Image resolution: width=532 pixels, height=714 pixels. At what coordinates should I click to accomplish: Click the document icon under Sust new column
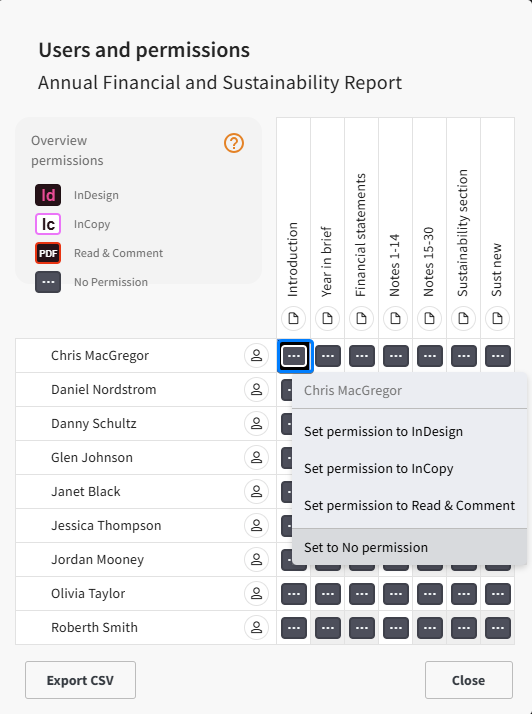[x=497, y=318]
